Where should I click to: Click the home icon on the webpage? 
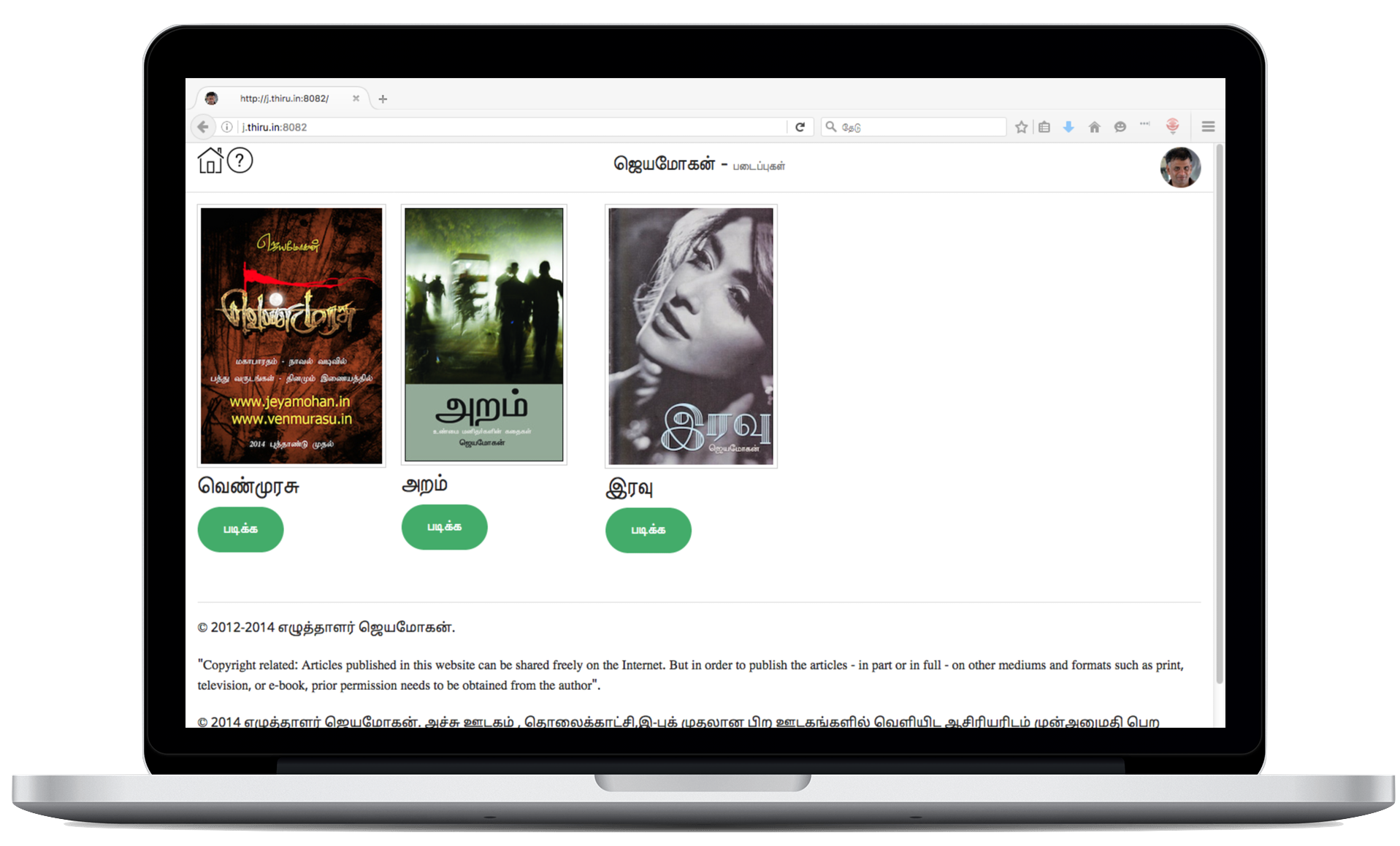210,161
